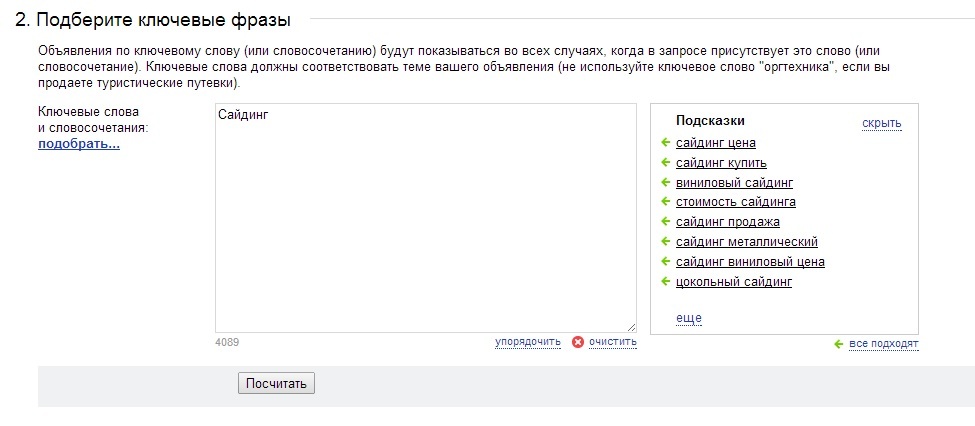Click the 'Посчитать' button
The width and height of the screenshot is (975, 426).
(x=276, y=383)
